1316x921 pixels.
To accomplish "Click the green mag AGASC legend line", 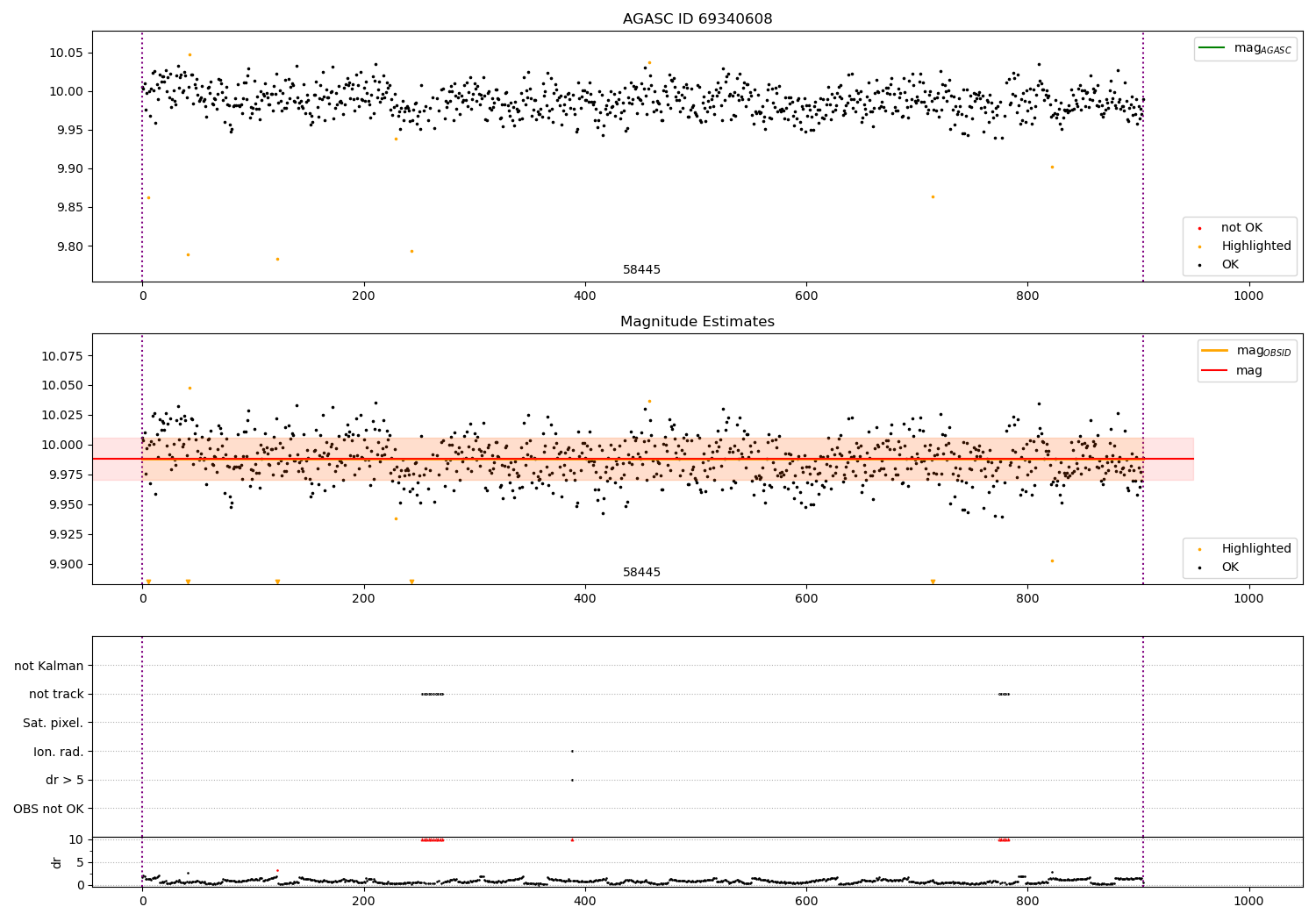I will click(x=1212, y=48).
